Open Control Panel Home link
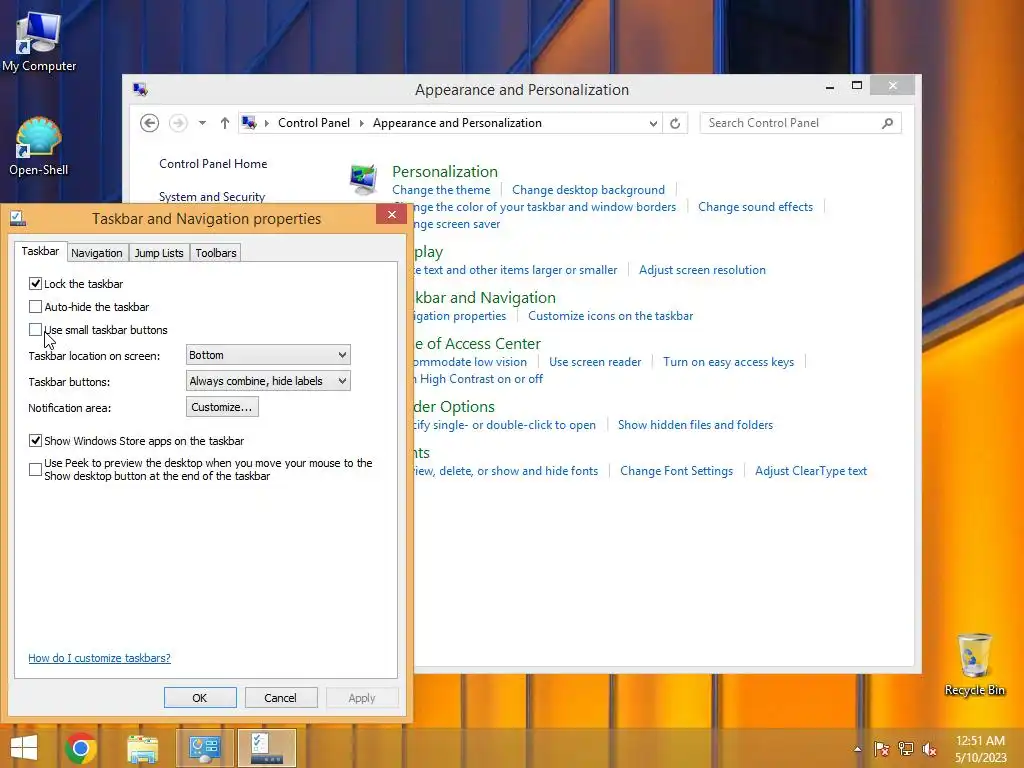This screenshot has width=1024, height=768. (x=213, y=163)
